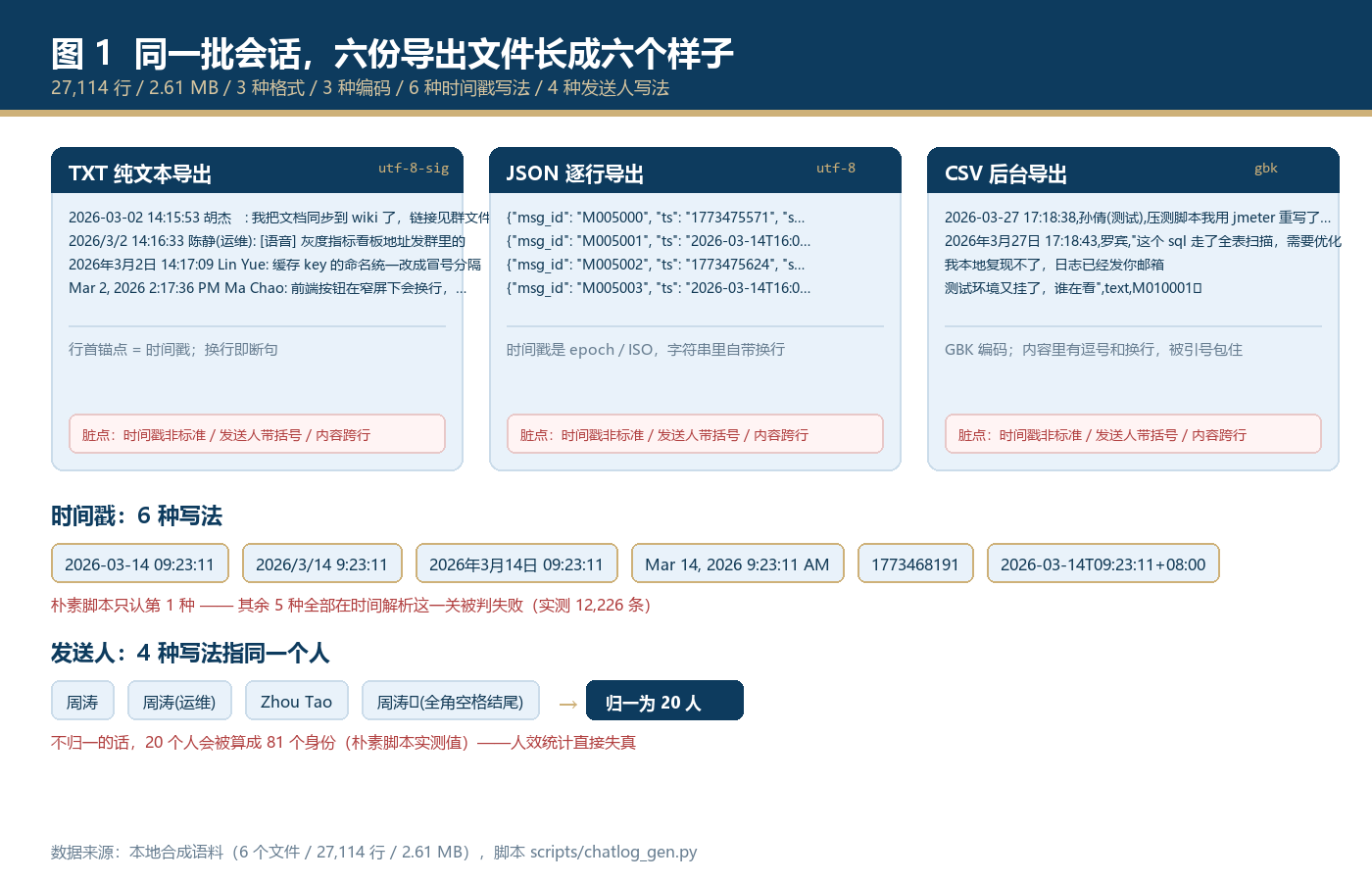This screenshot has width=1372, height=882.
Task: Click the note starting with "GBK 编码"
Action: [1094, 350]
